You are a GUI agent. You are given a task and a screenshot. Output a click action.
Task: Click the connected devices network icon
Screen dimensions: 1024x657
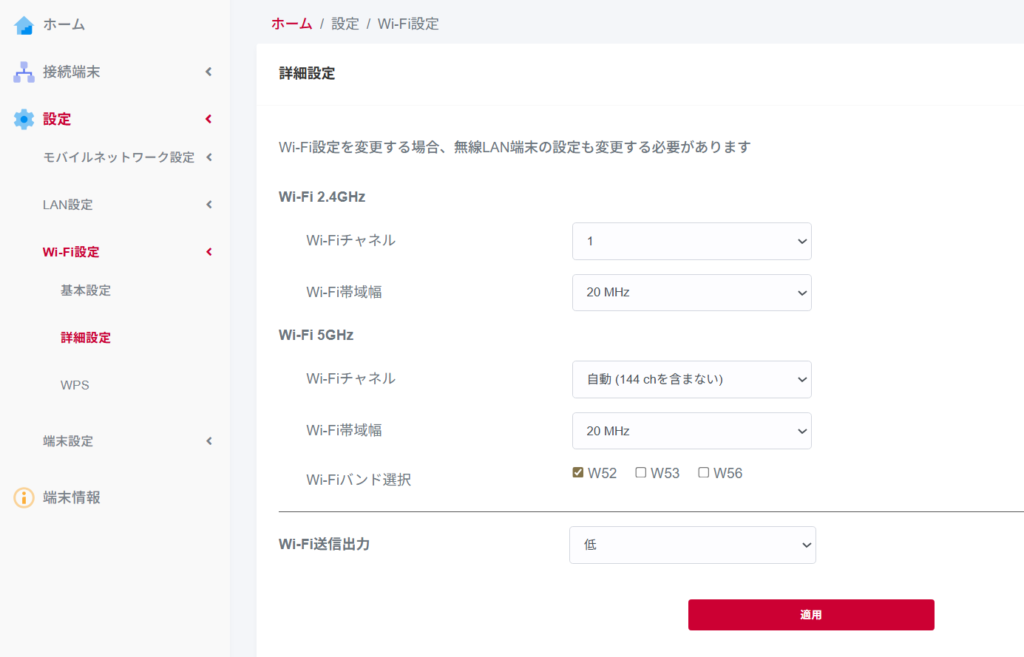[x=23, y=72]
